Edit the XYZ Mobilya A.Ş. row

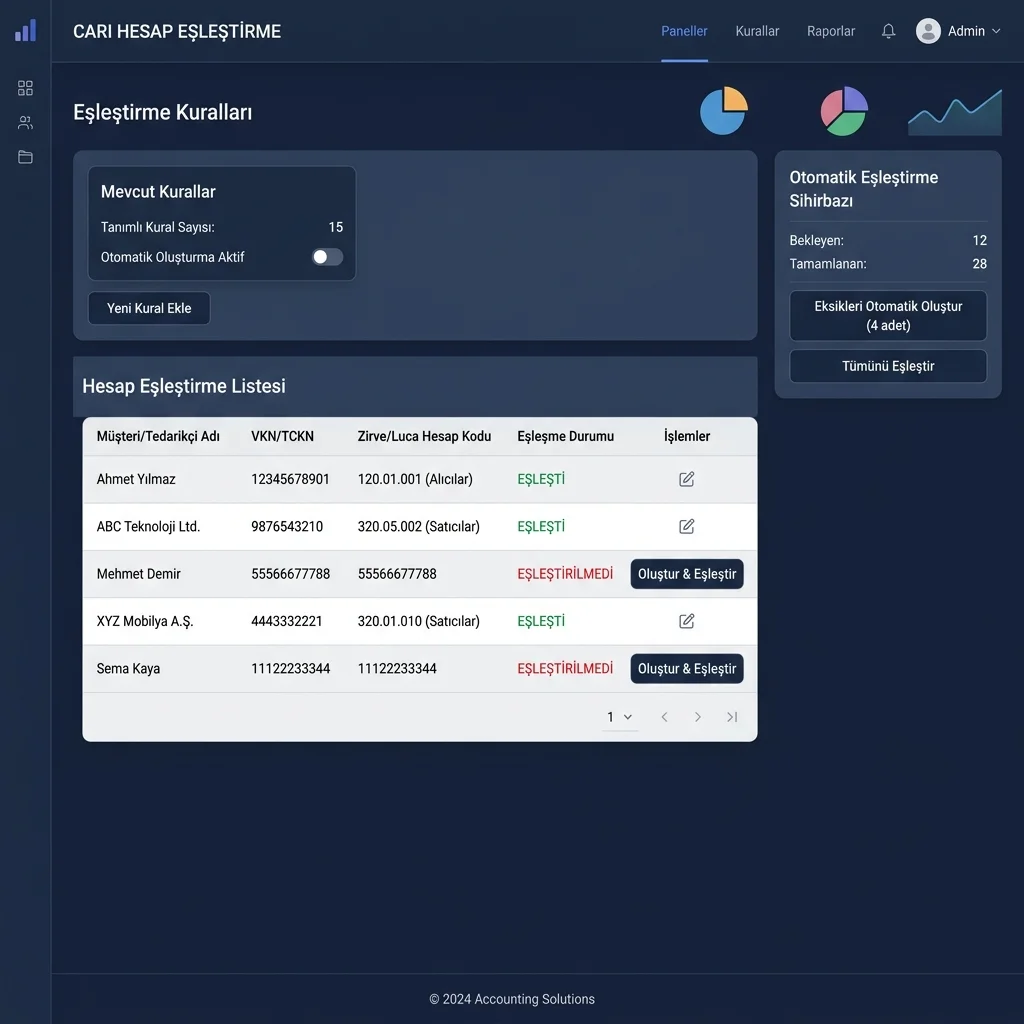pos(686,621)
